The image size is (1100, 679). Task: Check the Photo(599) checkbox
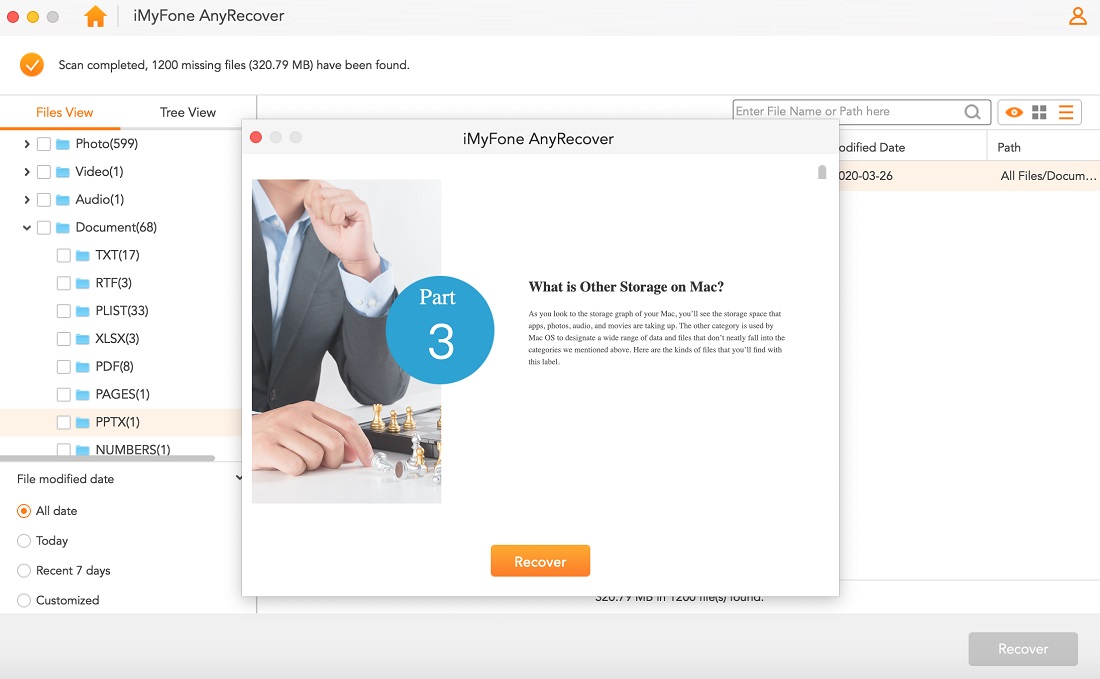[43, 144]
